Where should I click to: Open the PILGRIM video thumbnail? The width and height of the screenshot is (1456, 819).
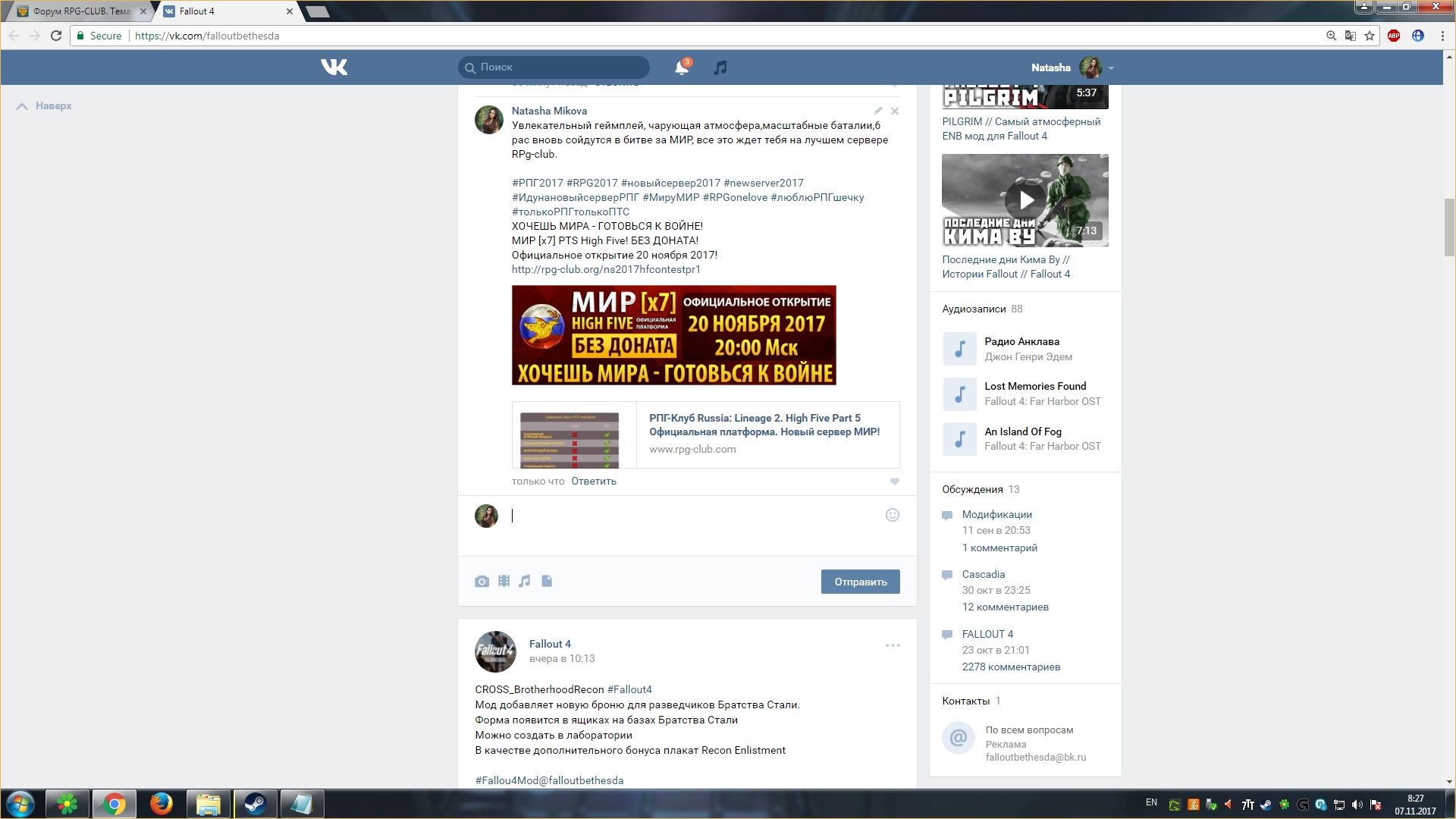(x=1025, y=97)
